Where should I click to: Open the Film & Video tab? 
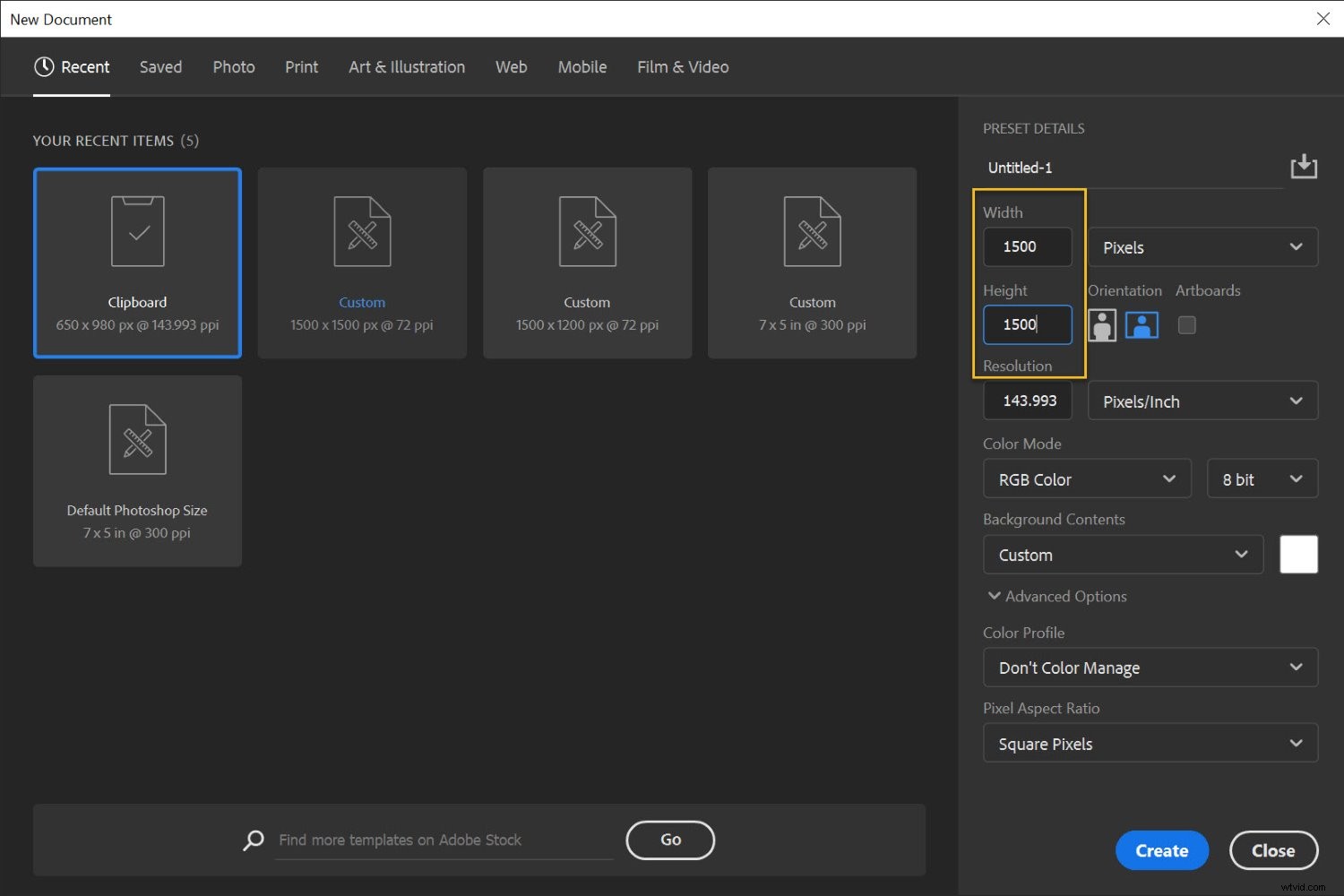tap(683, 67)
